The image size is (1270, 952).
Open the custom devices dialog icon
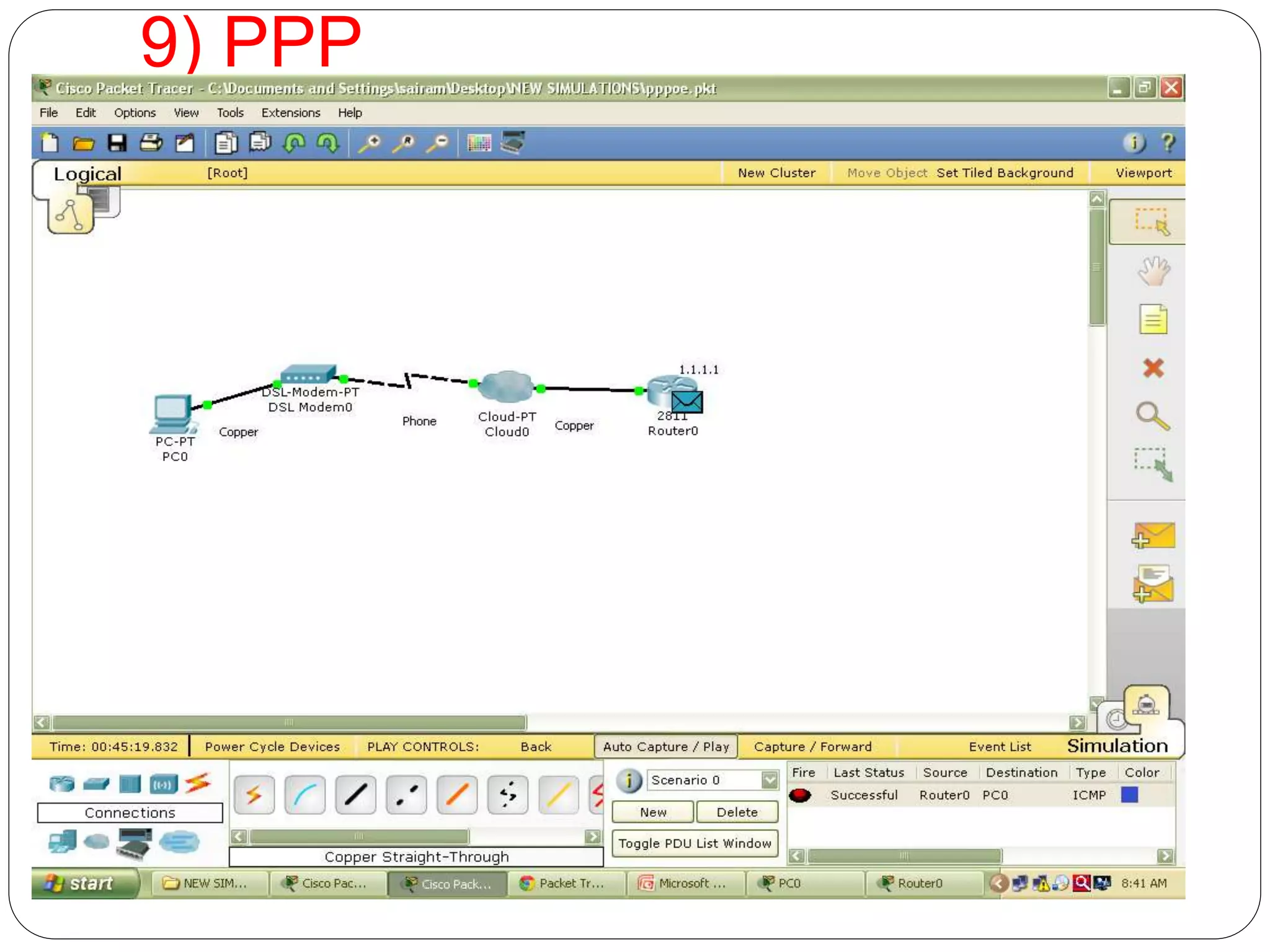click(512, 143)
